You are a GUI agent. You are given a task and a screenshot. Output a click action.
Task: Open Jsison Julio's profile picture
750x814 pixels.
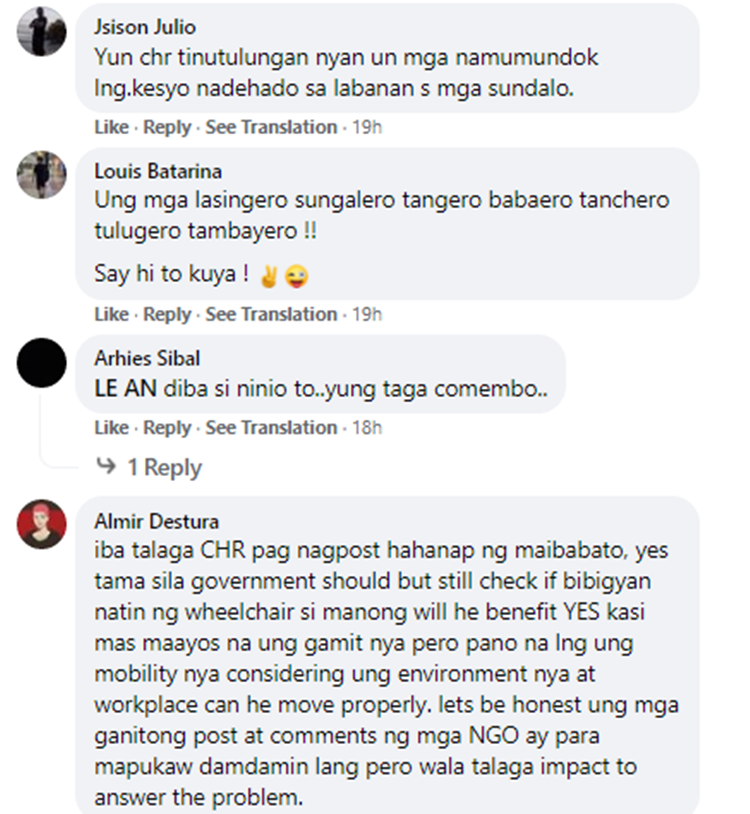pos(42,31)
